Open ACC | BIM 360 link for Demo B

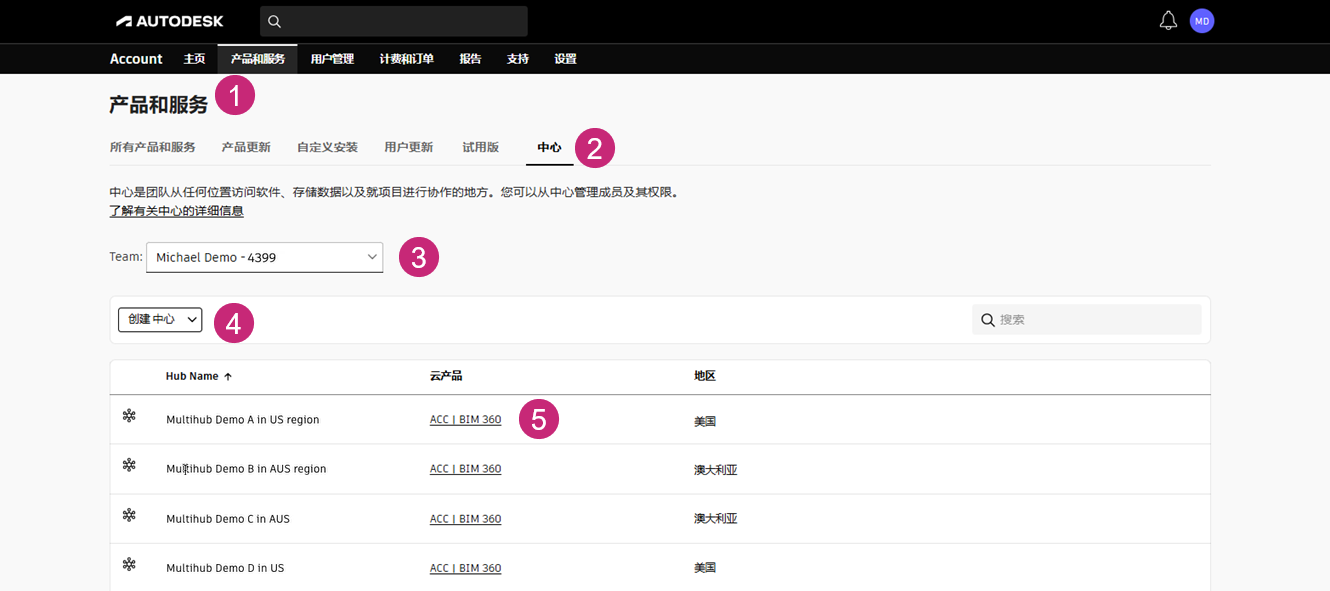[x=465, y=468]
